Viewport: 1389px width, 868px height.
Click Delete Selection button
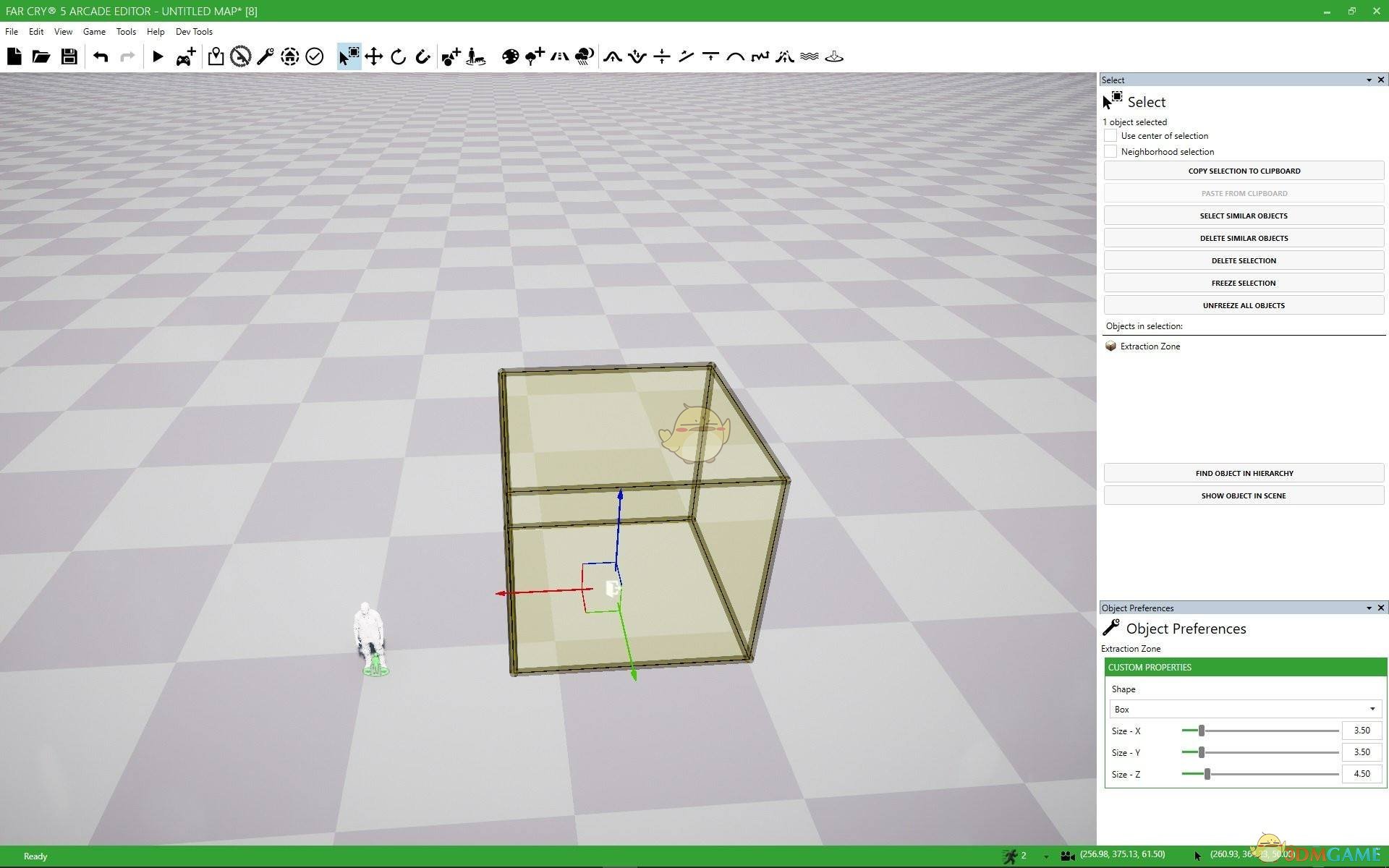coord(1244,260)
